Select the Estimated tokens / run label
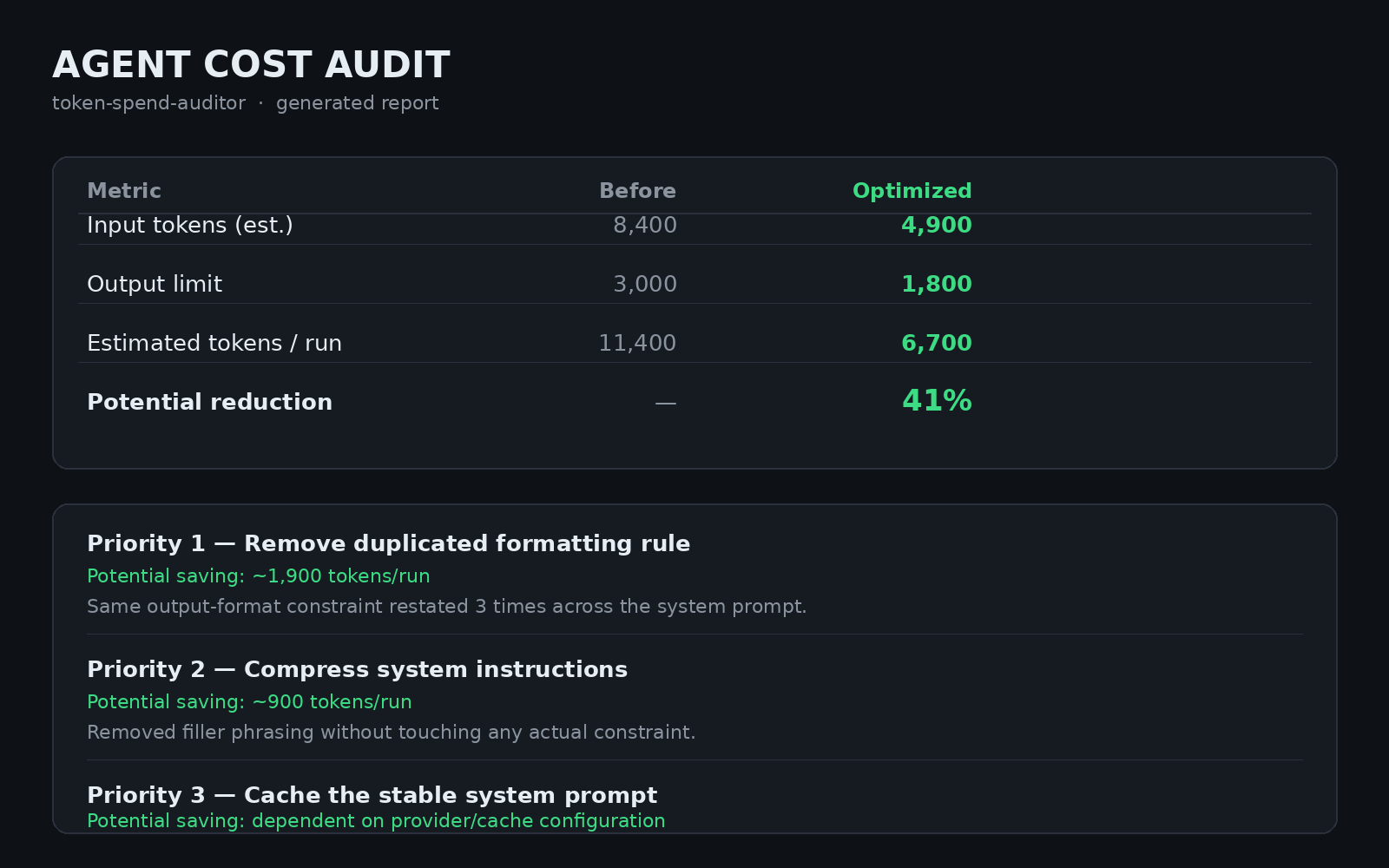Image resolution: width=1389 pixels, height=868 pixels. 214,344
